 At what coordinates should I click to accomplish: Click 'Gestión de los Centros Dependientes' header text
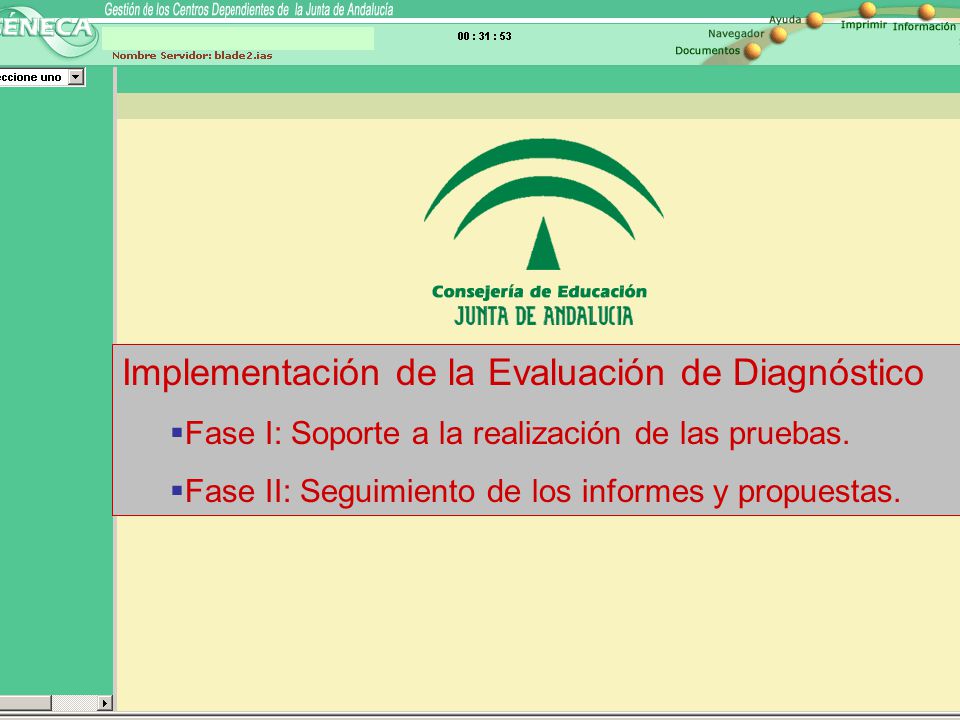click(x=249, y=9)
